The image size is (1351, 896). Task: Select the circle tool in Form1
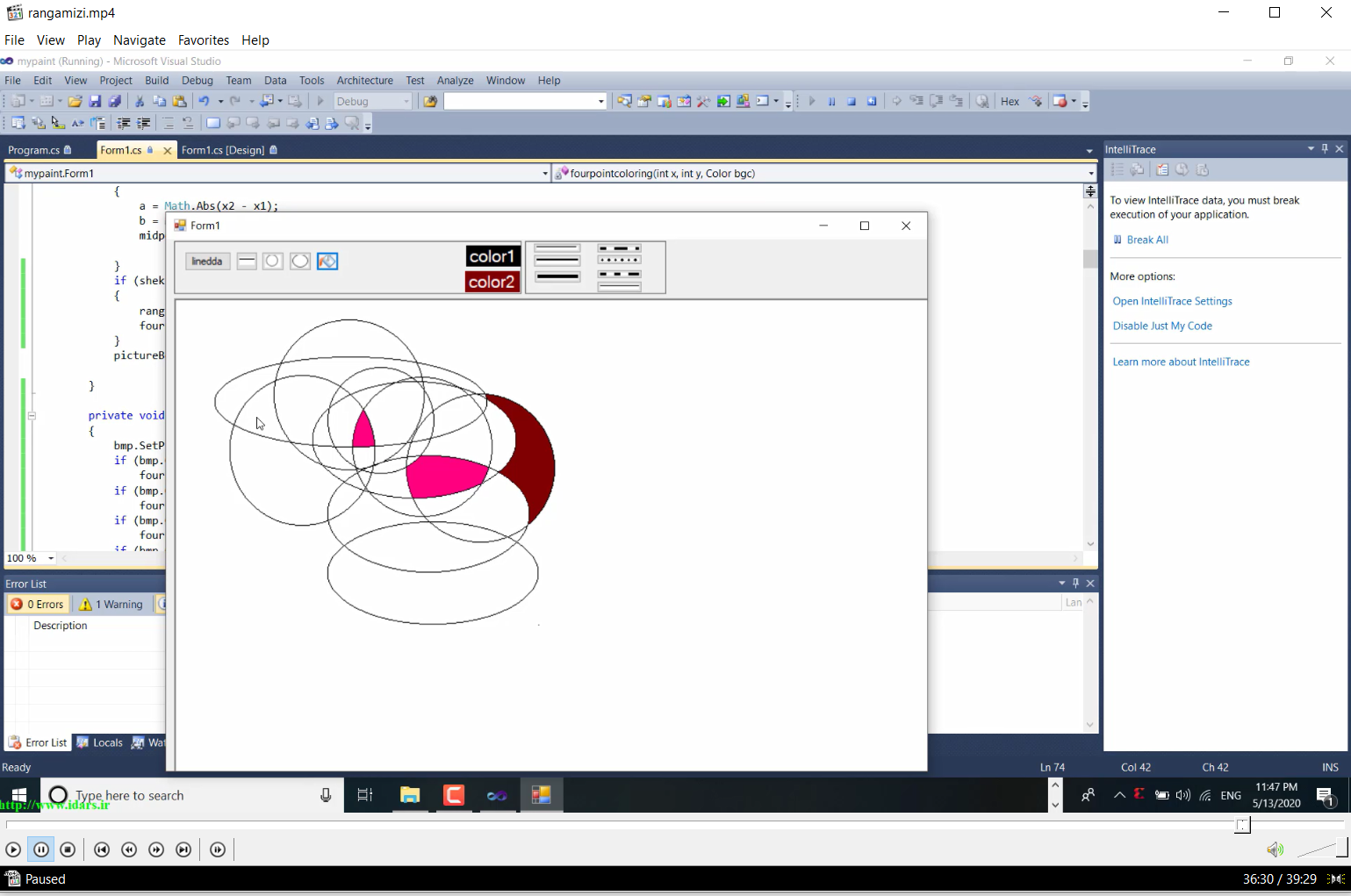[273, 262]
